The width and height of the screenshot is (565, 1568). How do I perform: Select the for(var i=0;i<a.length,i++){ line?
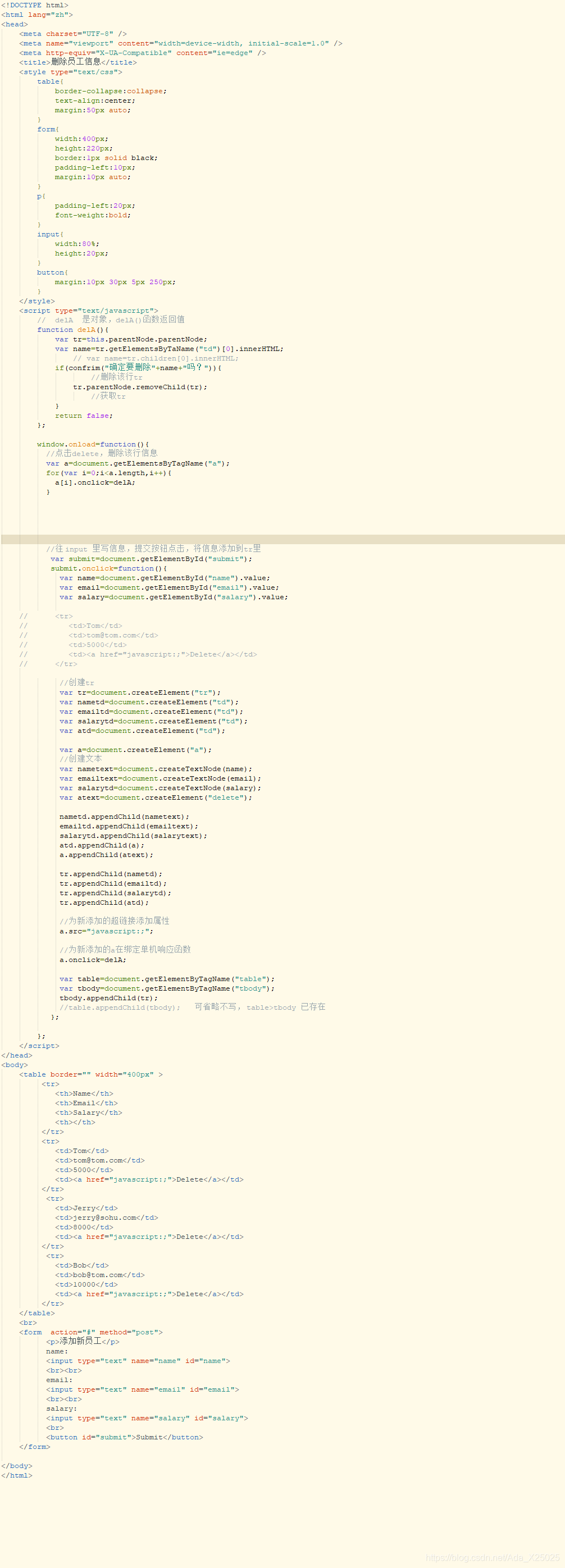(x=109, y=473)
